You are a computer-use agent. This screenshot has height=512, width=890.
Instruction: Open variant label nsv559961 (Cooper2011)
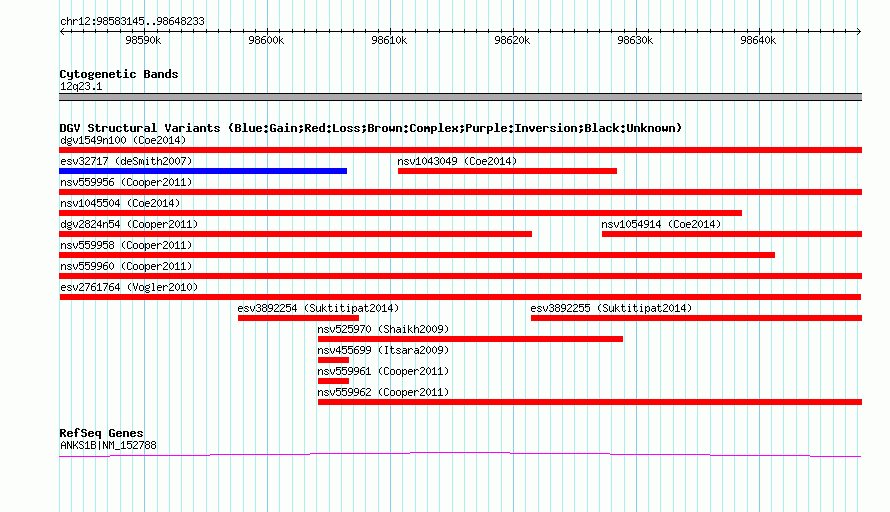pos(383,371)
